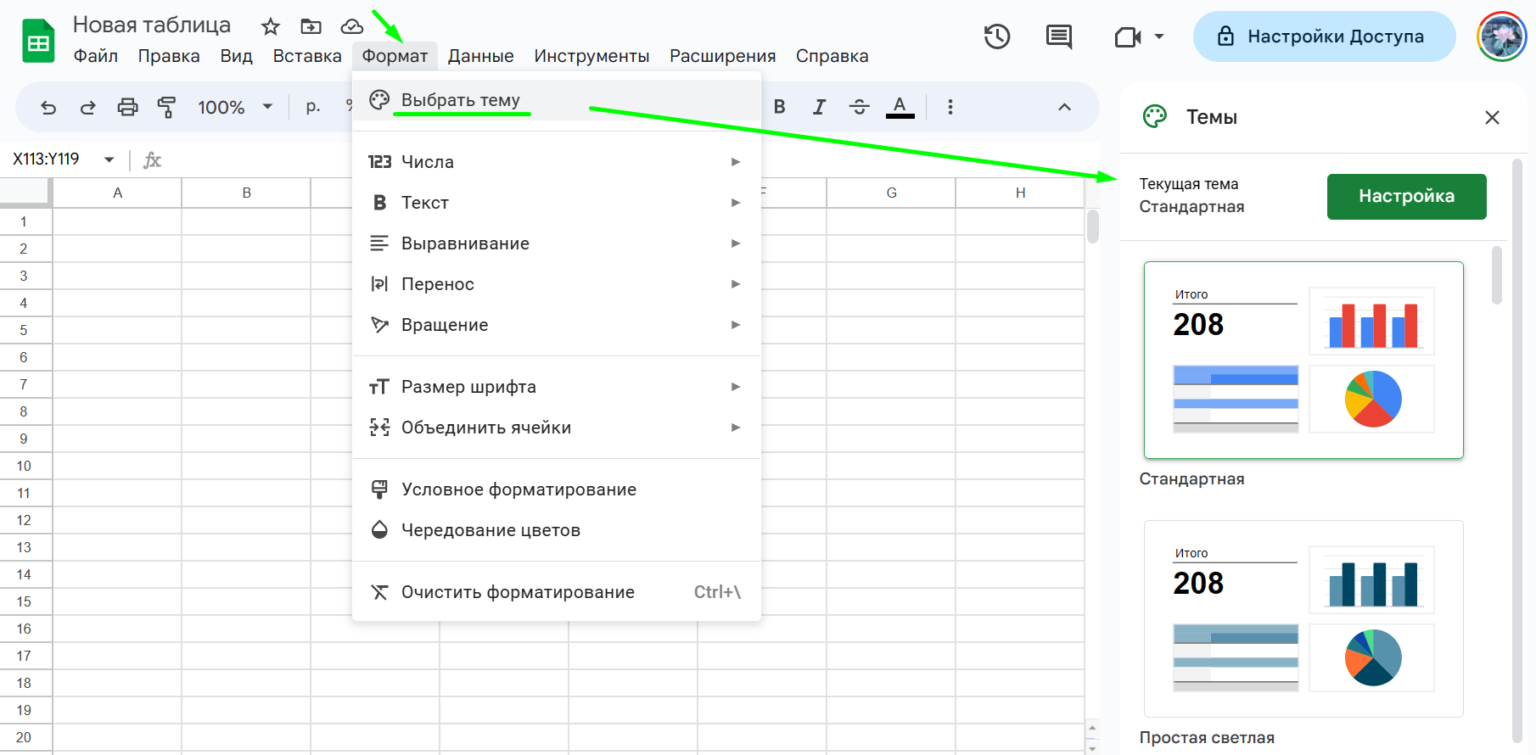Select column H header
The height and width of the screenshot is (755, 1536).
[x=1020, y=193]
